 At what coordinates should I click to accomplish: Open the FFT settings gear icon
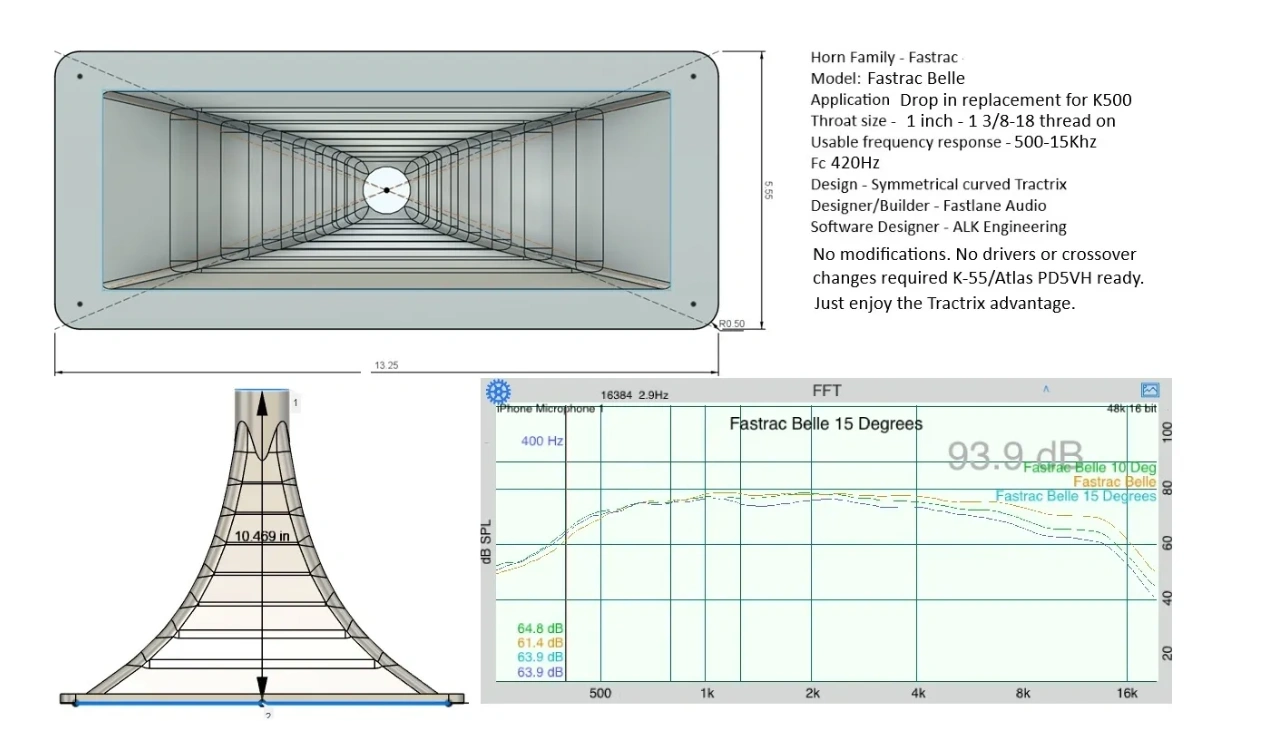tap(498, 391)
